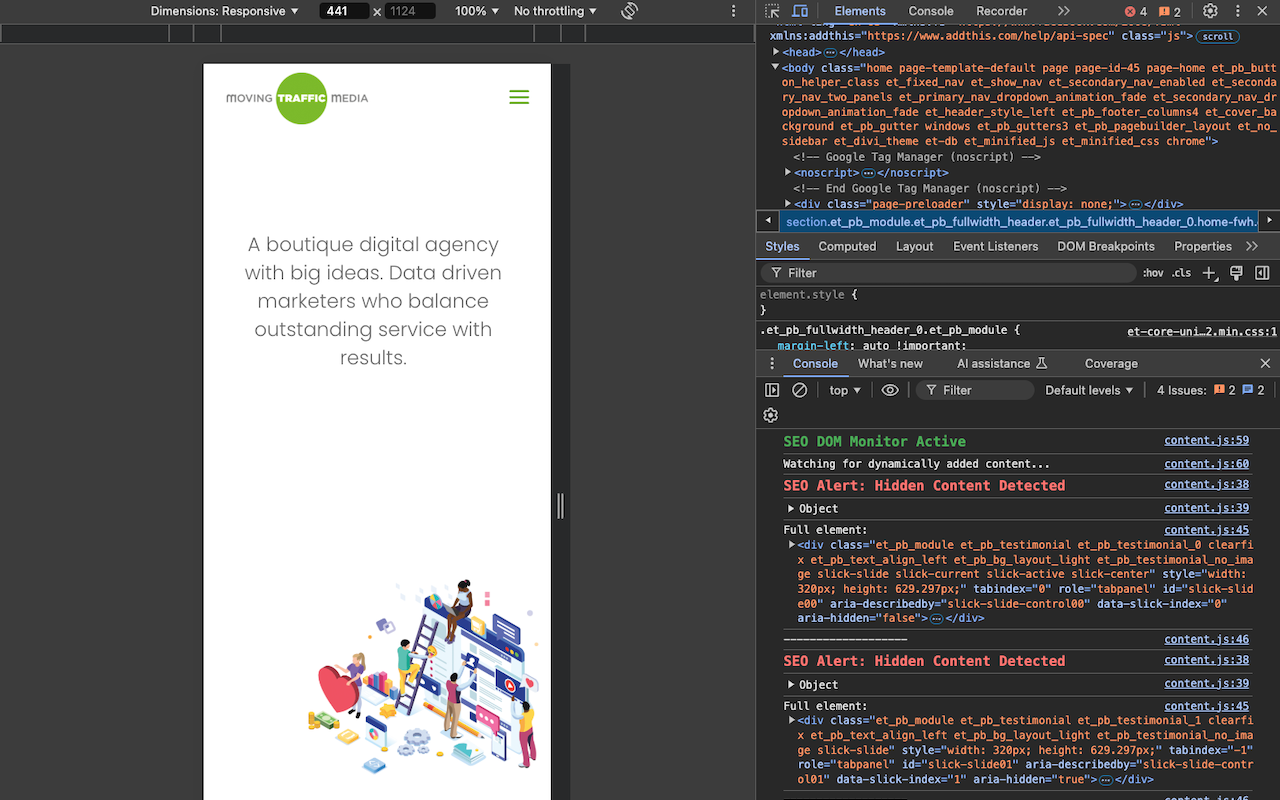
Task: Open the Default levels dropdown
Action: pos(1088,390)
